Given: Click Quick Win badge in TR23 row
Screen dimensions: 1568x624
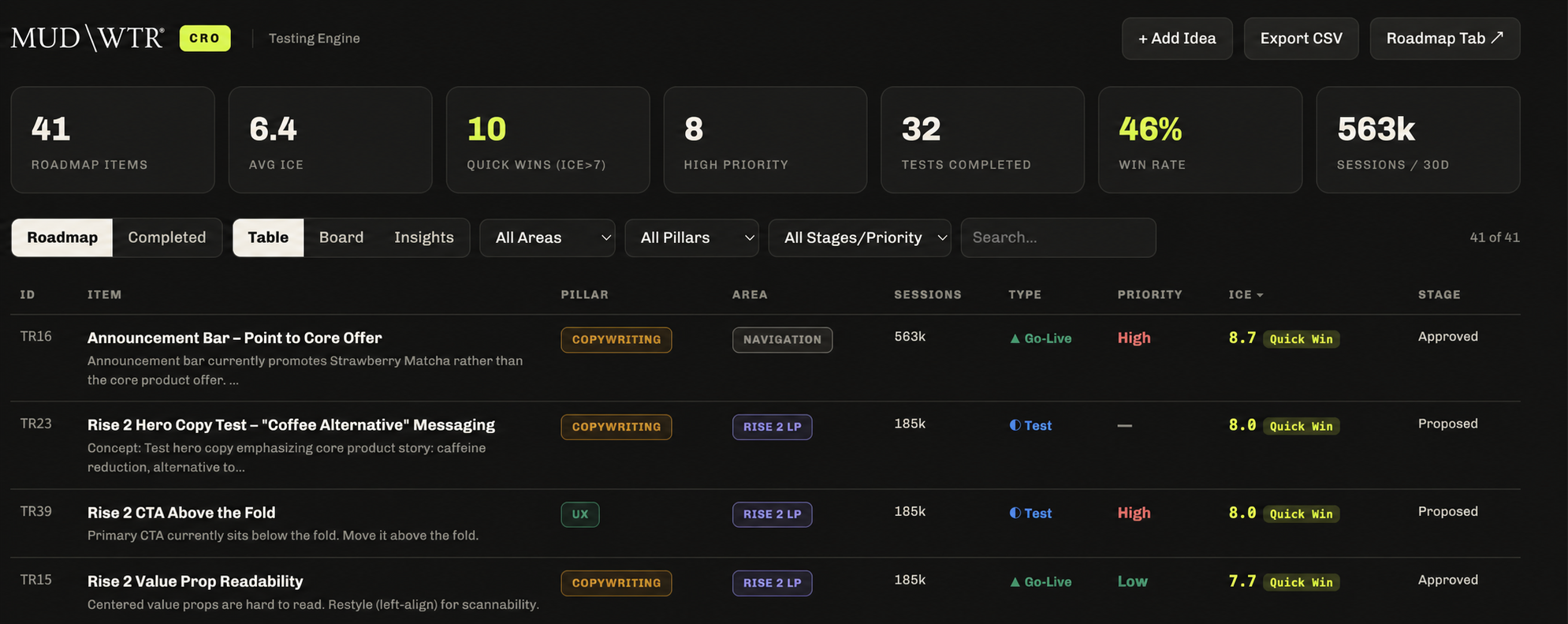Looking at the screenshot, I should (1301, 426).
